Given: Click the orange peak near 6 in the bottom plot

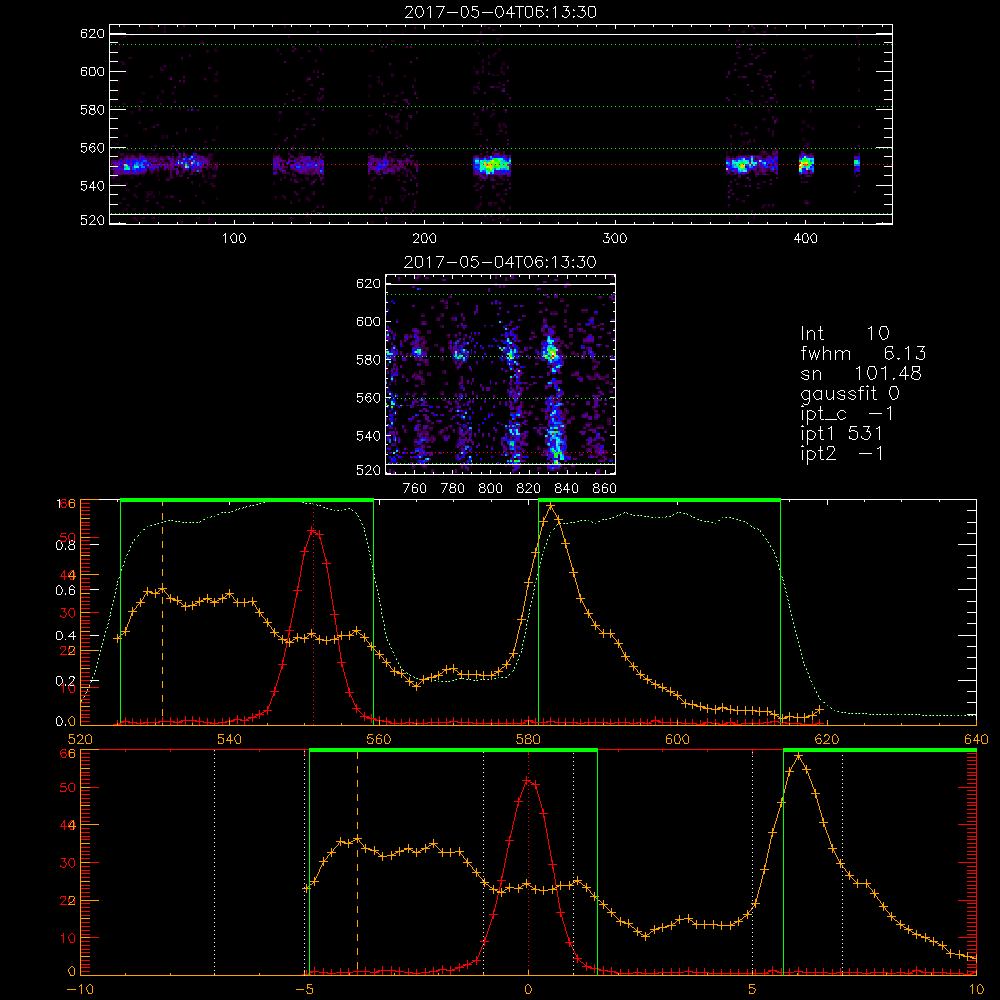Looking at the screenshot, I should coord(798,757).
